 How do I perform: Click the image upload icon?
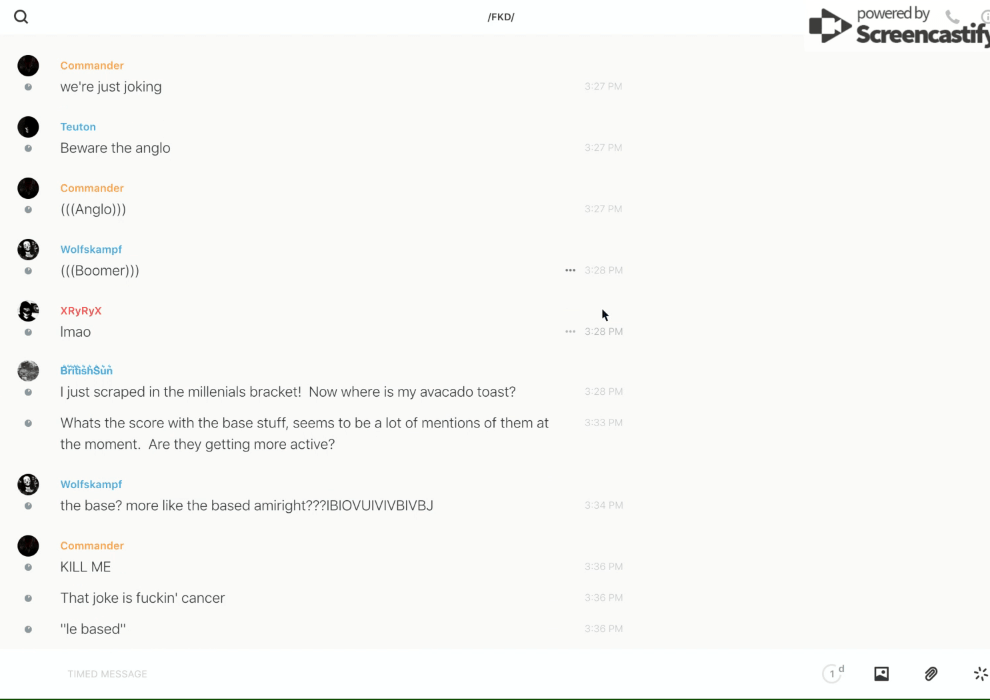click(881, 674)
